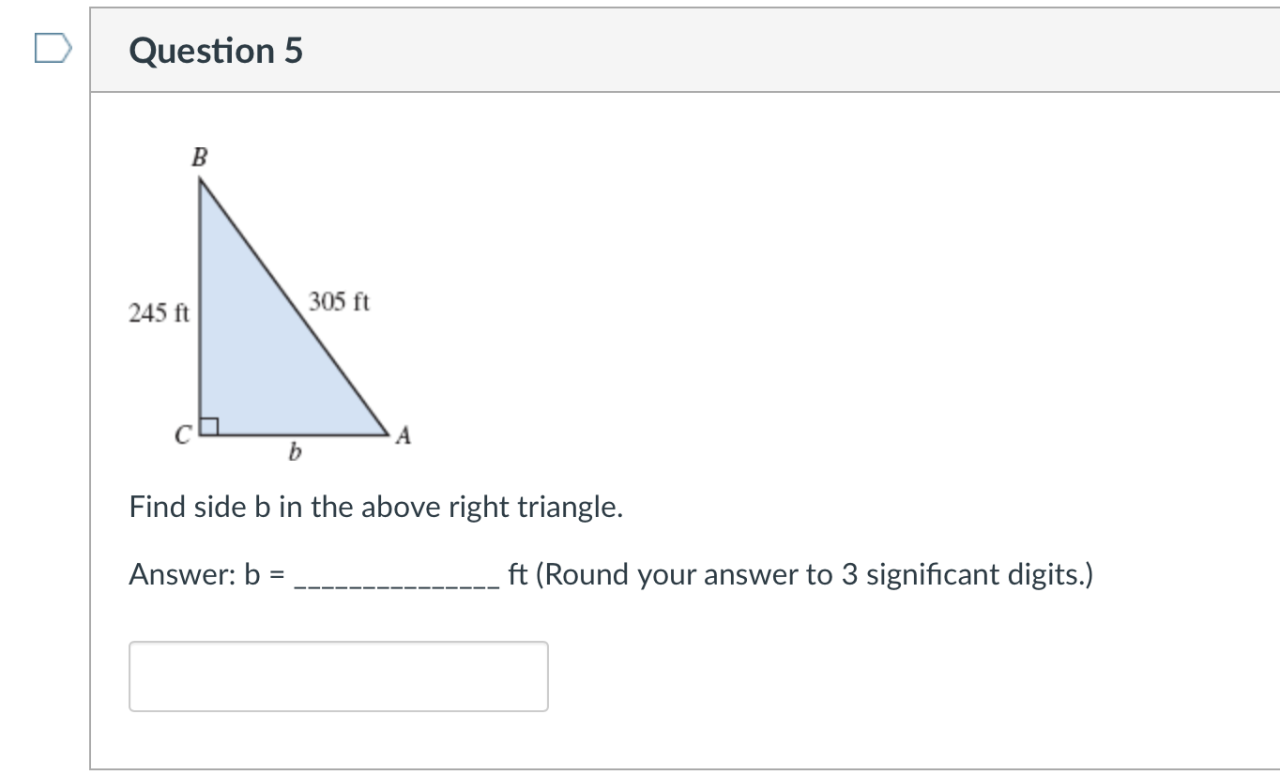Click vertex label C on the triangle
Viewport: 1280px width, 775px height.
(182, 435)
